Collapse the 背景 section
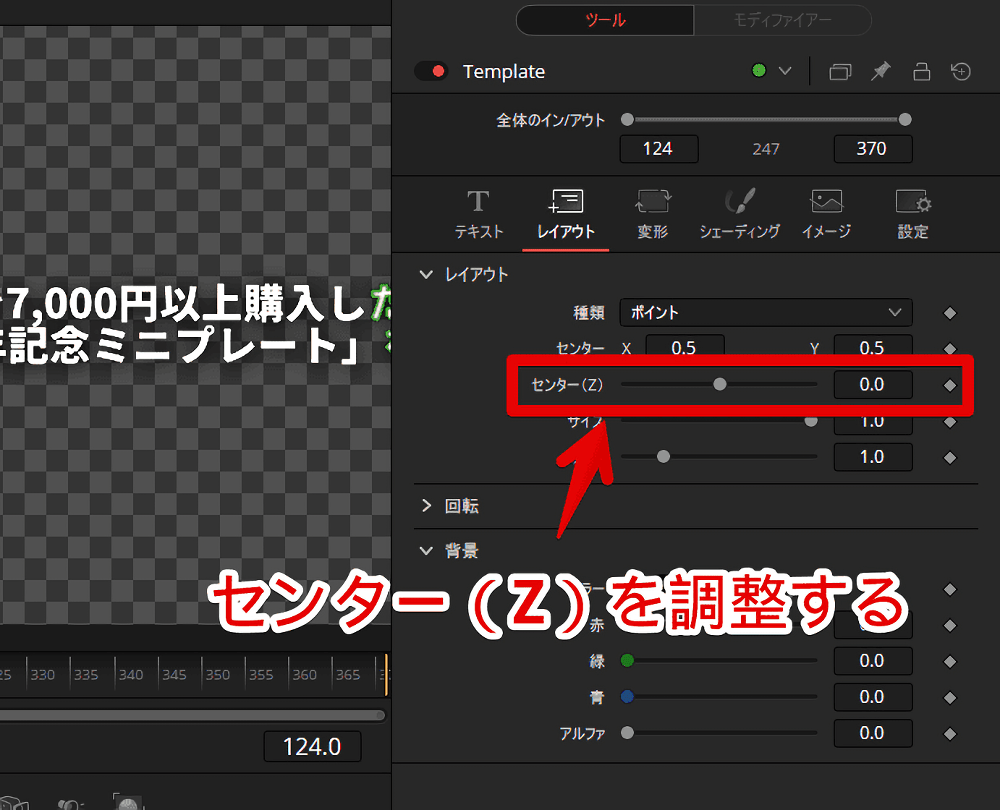Image resolution: width=1000 pixels, height=810 pixels. click(427, 551)
